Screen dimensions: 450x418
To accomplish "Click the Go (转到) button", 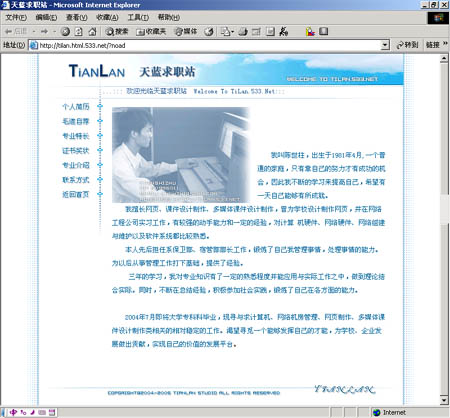I will click(407, 45).
